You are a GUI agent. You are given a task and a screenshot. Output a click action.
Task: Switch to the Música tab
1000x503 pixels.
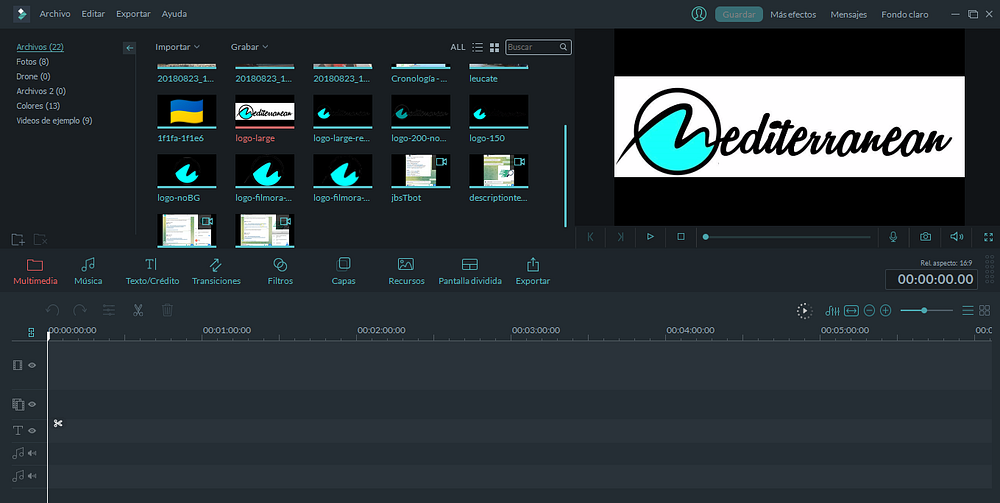88,272
